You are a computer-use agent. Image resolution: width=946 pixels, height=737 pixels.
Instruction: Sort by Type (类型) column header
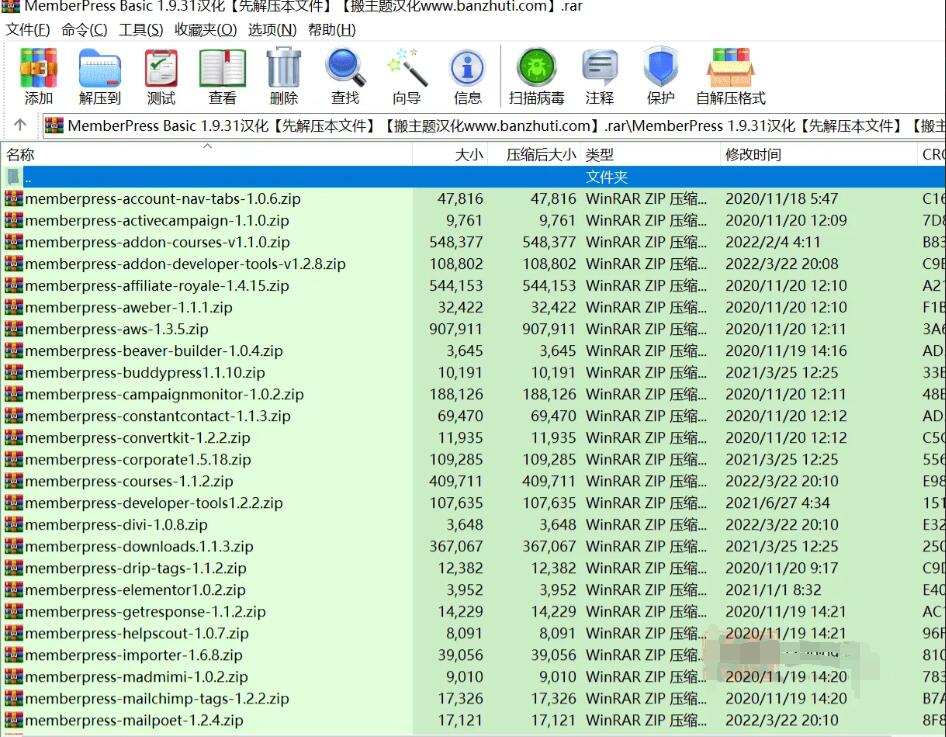tap(650, 154)
